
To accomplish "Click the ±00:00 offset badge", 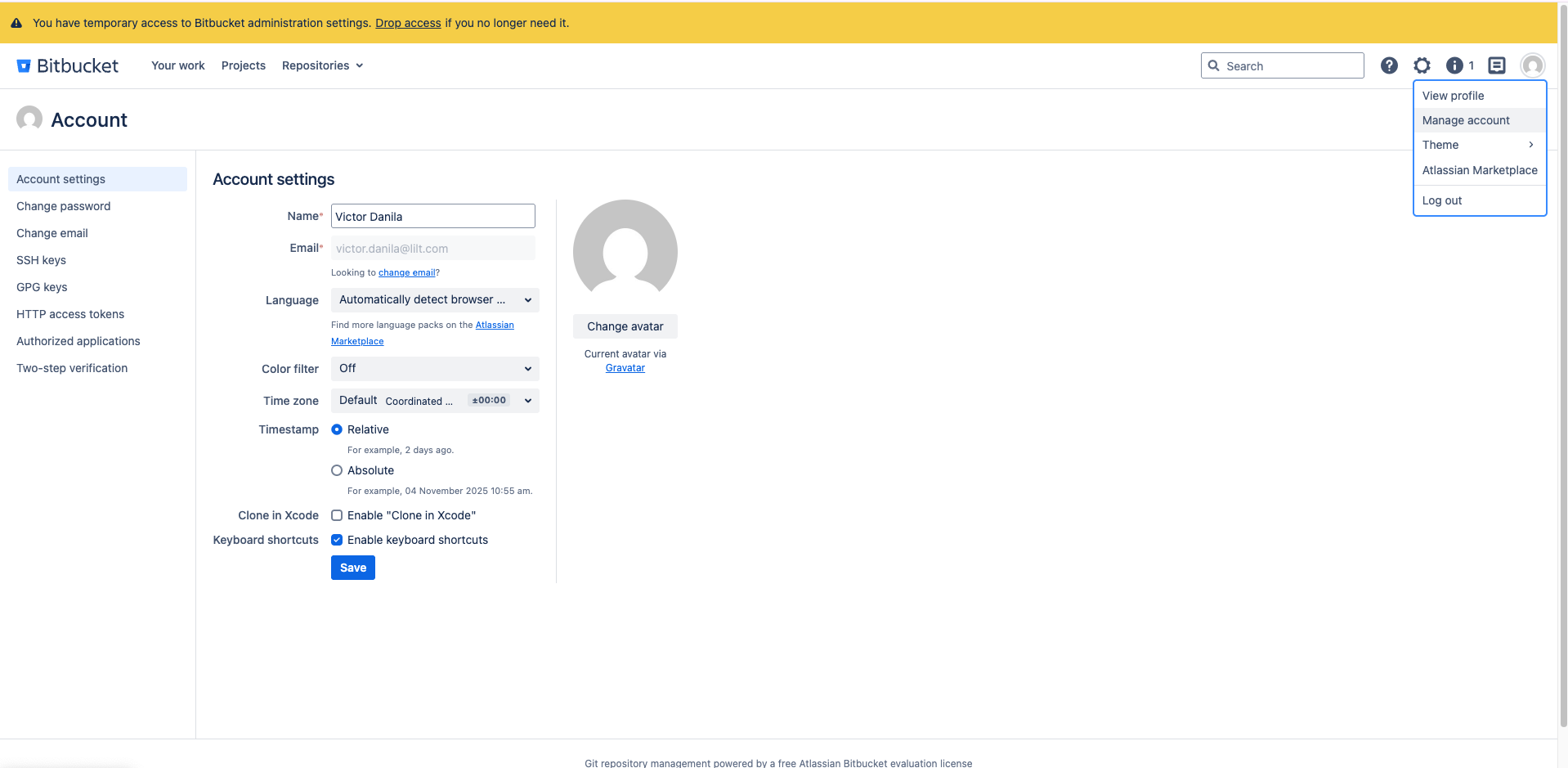I will (x=489, y=400).
